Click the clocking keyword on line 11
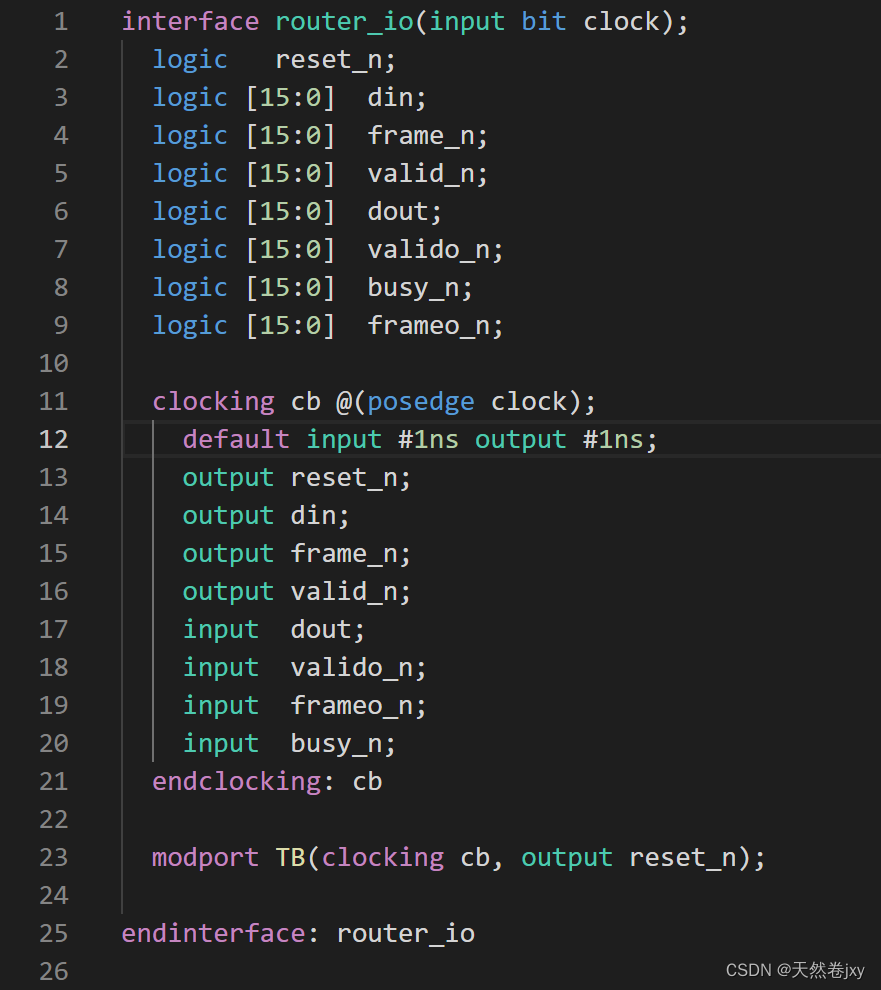 [213, 400]
